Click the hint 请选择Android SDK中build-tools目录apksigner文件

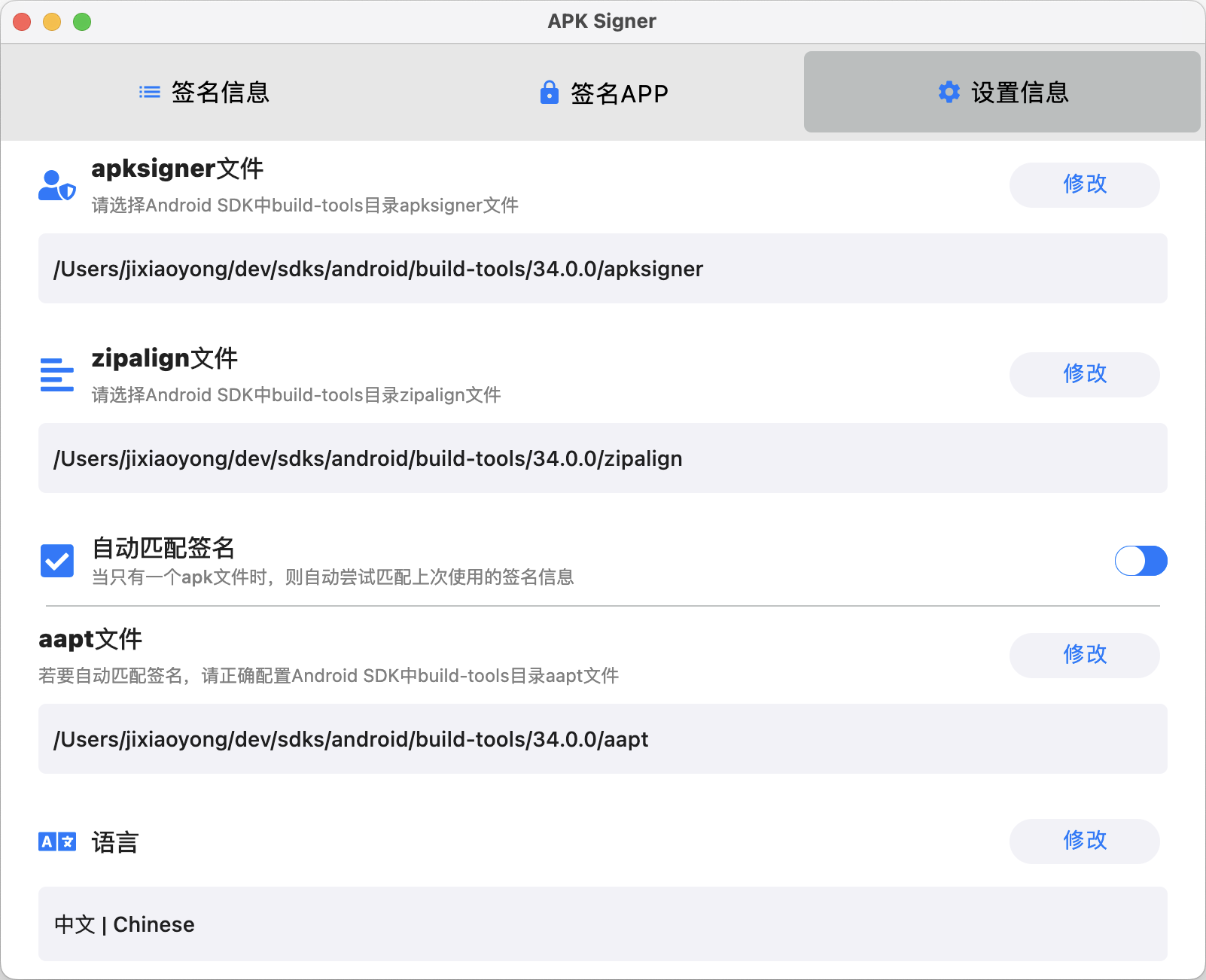(x=305, y=205)
